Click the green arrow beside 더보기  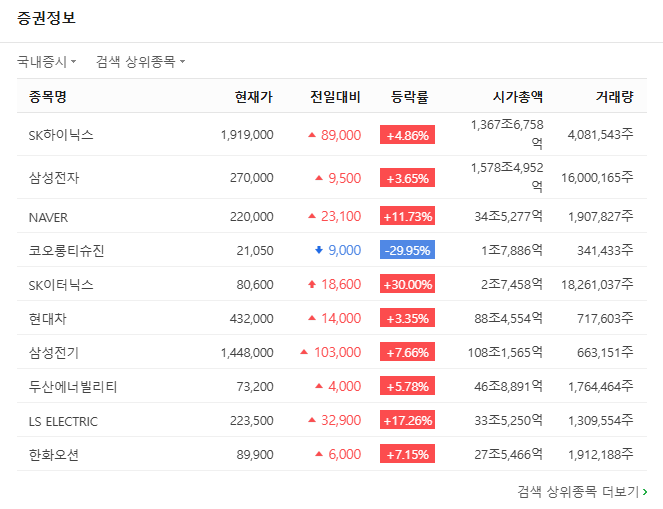pyautogui.click(x=645, y=492)
